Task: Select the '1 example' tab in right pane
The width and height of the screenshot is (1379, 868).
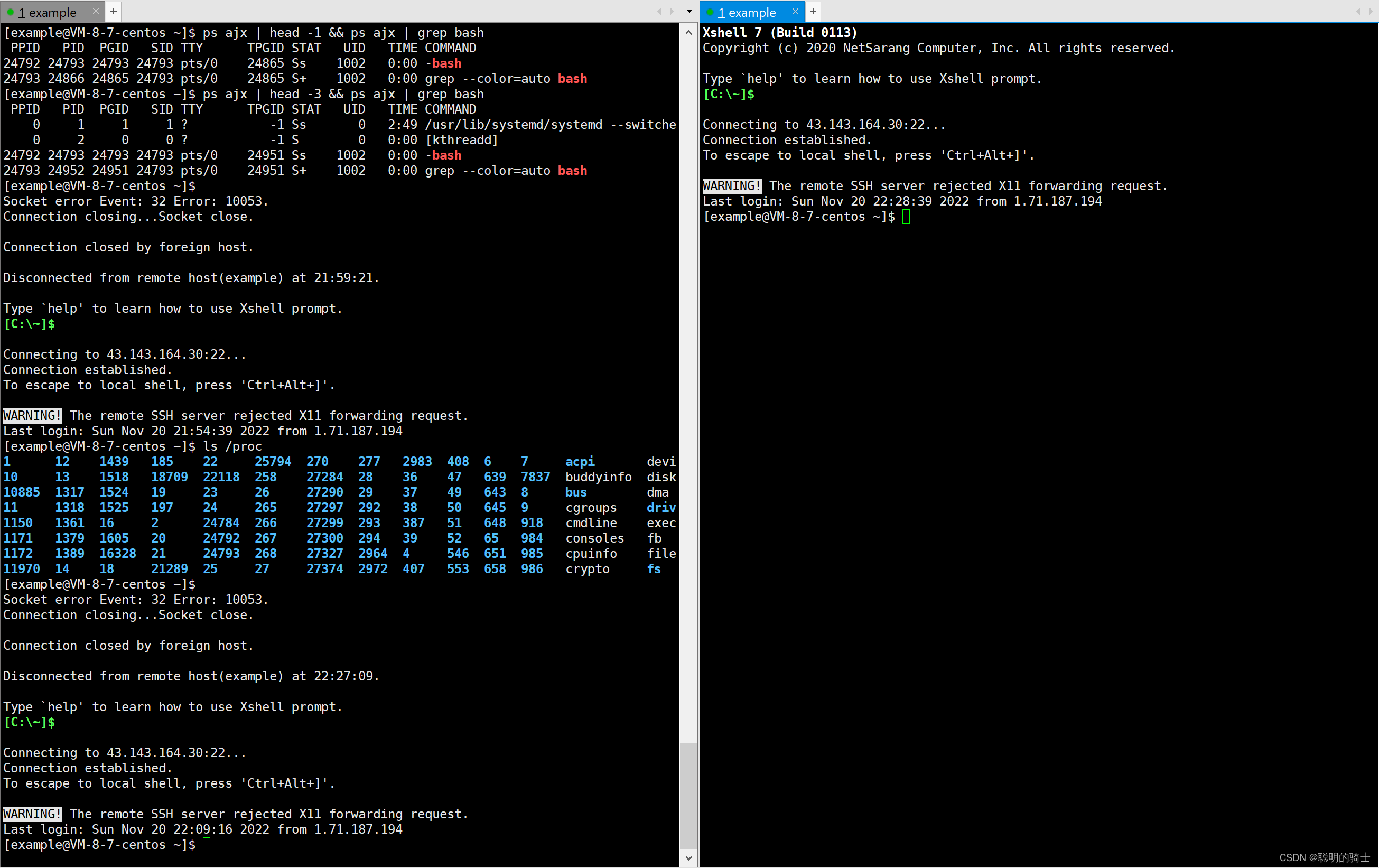Action: coord(747,12)
